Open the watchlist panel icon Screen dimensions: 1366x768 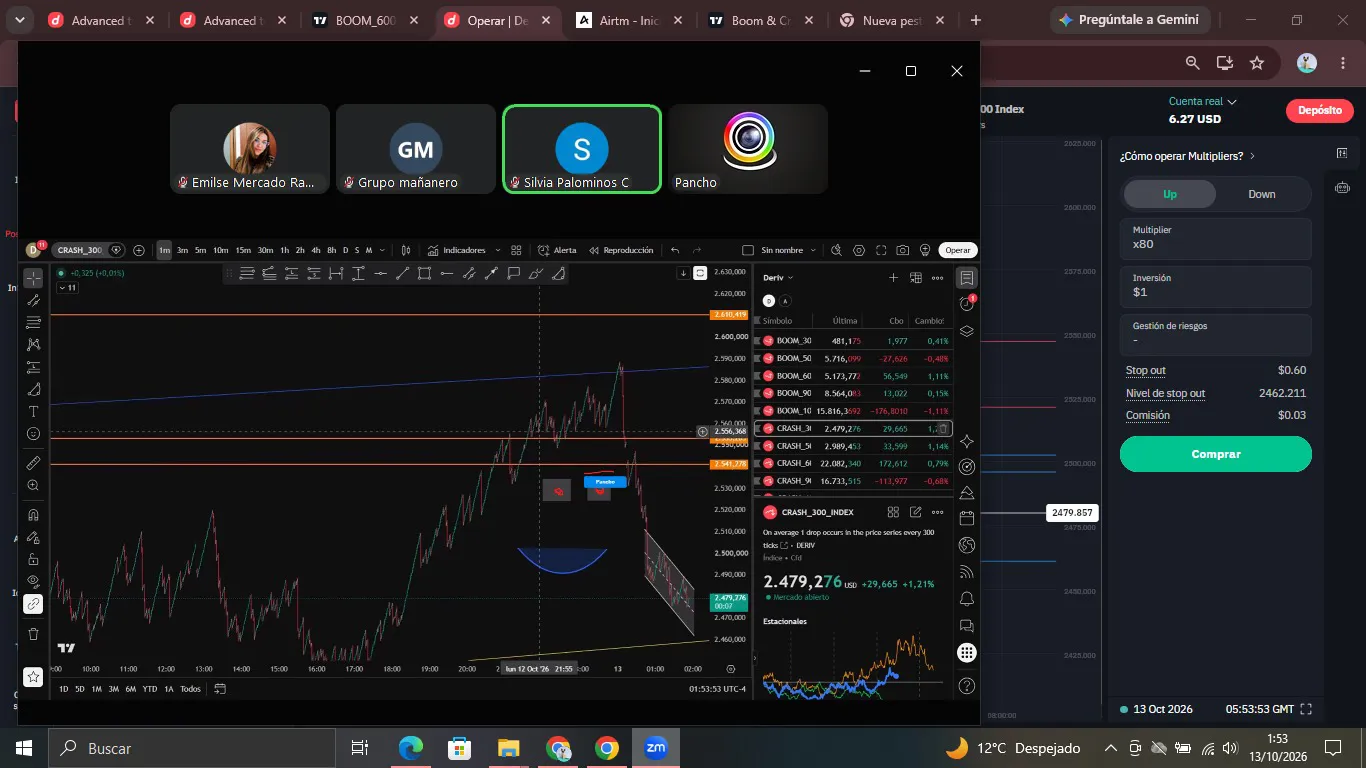(x=967, y=278)
